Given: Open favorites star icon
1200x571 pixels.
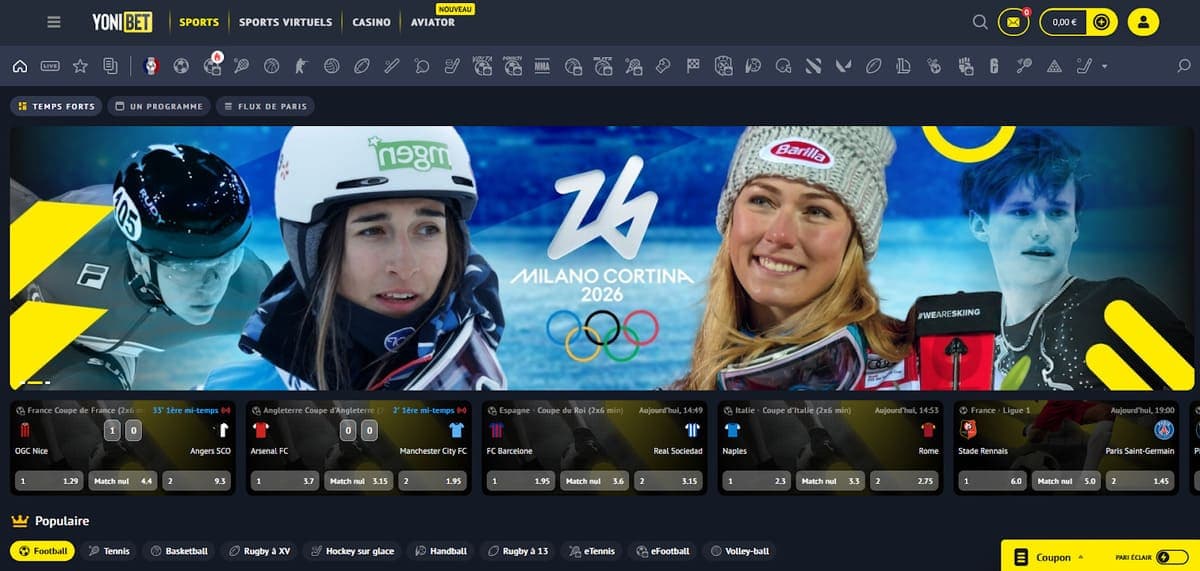Looking at the screenshot, I should (80, 67).
